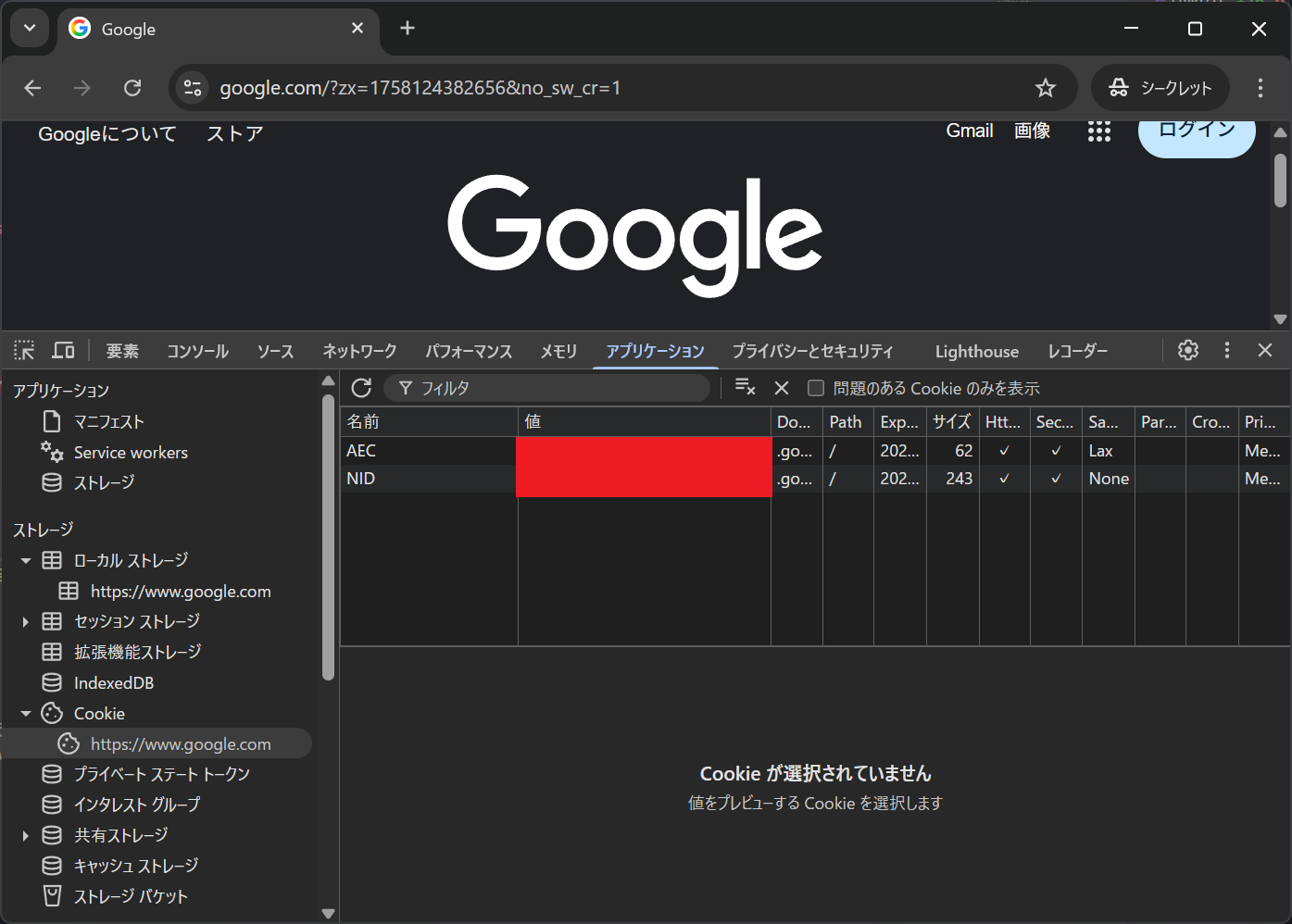Viewport: 1292px width, 924px height.
Task: Reload the page
Action: (132, 88)
